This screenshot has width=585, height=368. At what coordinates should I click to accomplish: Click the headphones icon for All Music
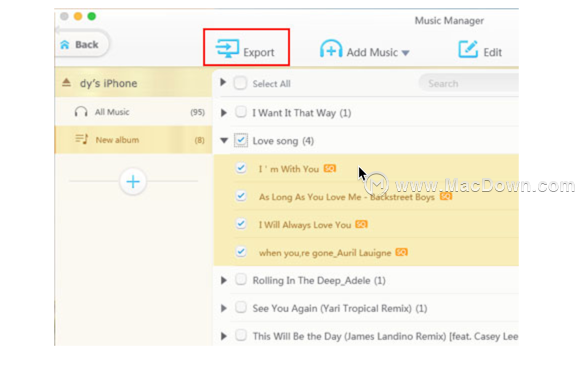click(x=81, y=112)
